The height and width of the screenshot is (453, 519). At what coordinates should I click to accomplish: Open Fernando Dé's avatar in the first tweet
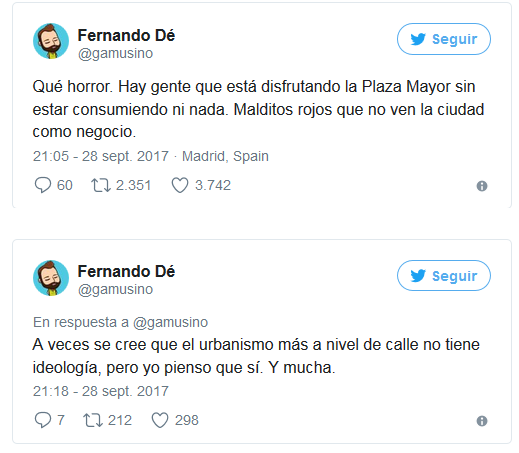pyautogui.click(x=51, y=41)
